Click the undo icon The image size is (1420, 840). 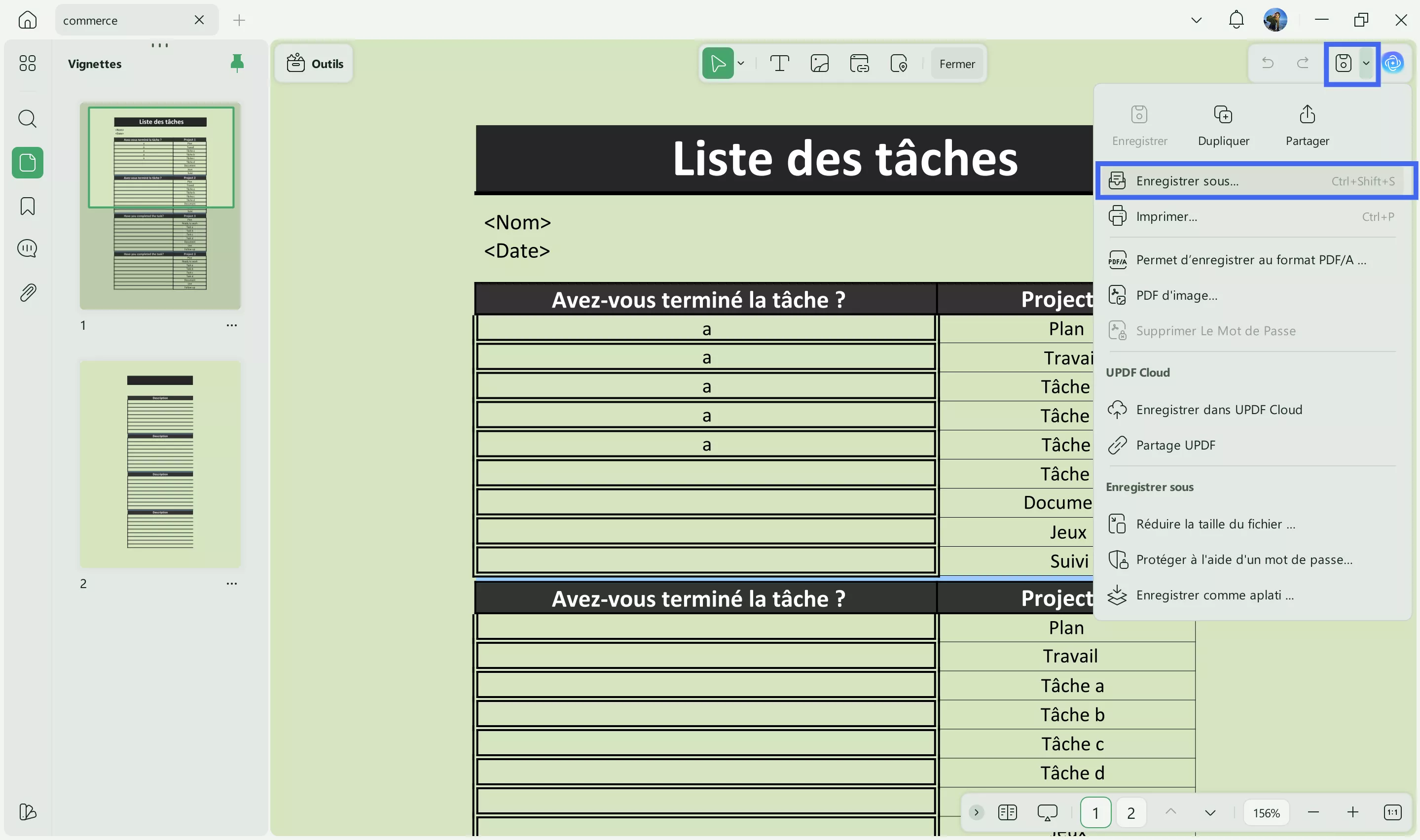[x=1268, y=63]
